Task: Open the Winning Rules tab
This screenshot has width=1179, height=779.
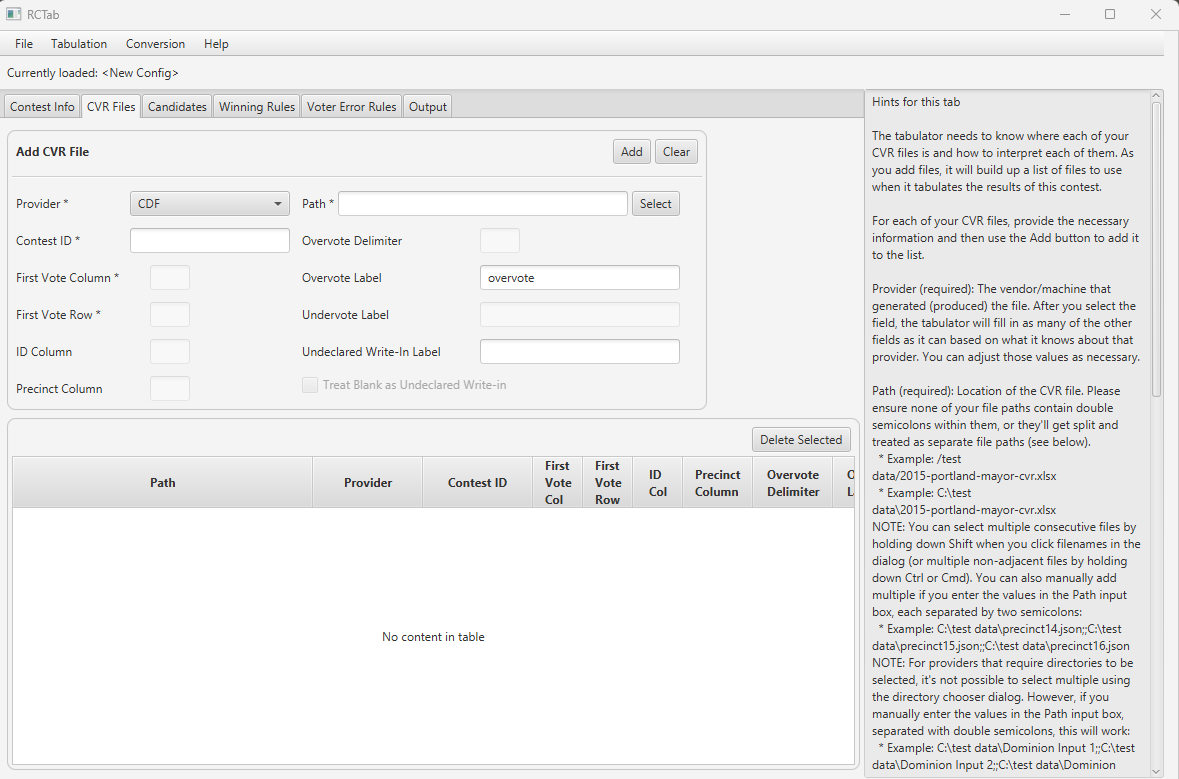Action: [x=257, y=107]
